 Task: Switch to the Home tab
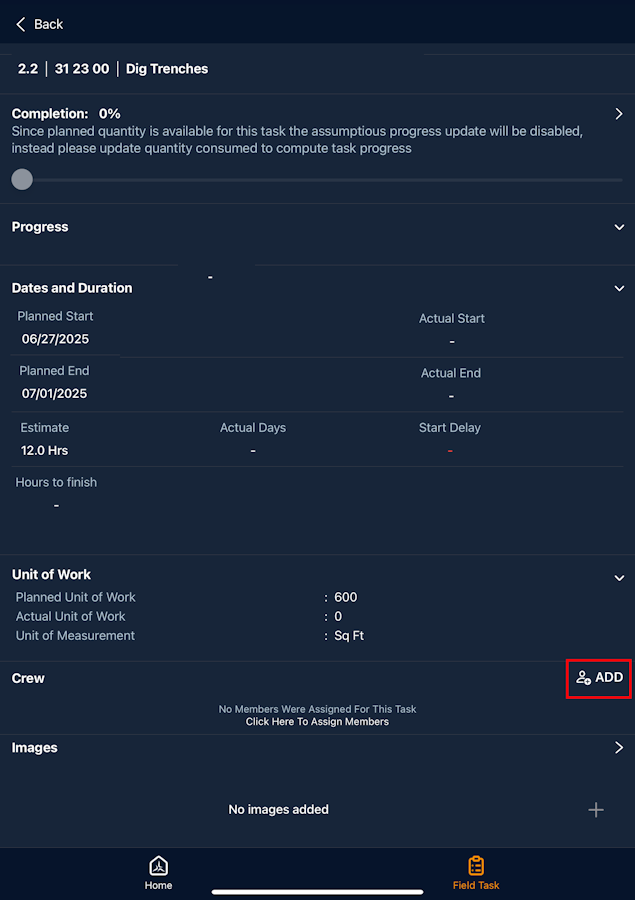pyautogui.click(x=158, y=885)
